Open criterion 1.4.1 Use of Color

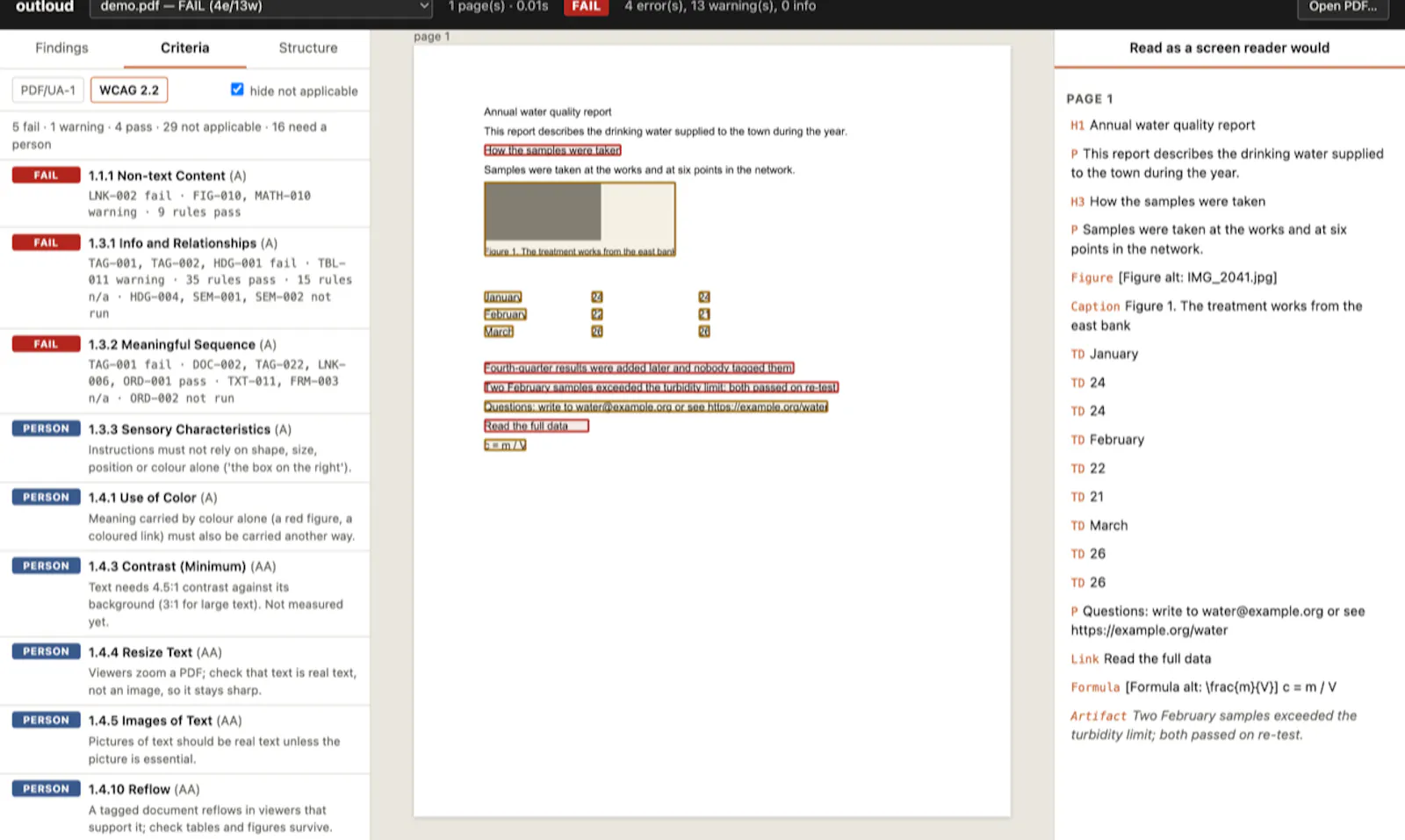click(x=184, y=516)
